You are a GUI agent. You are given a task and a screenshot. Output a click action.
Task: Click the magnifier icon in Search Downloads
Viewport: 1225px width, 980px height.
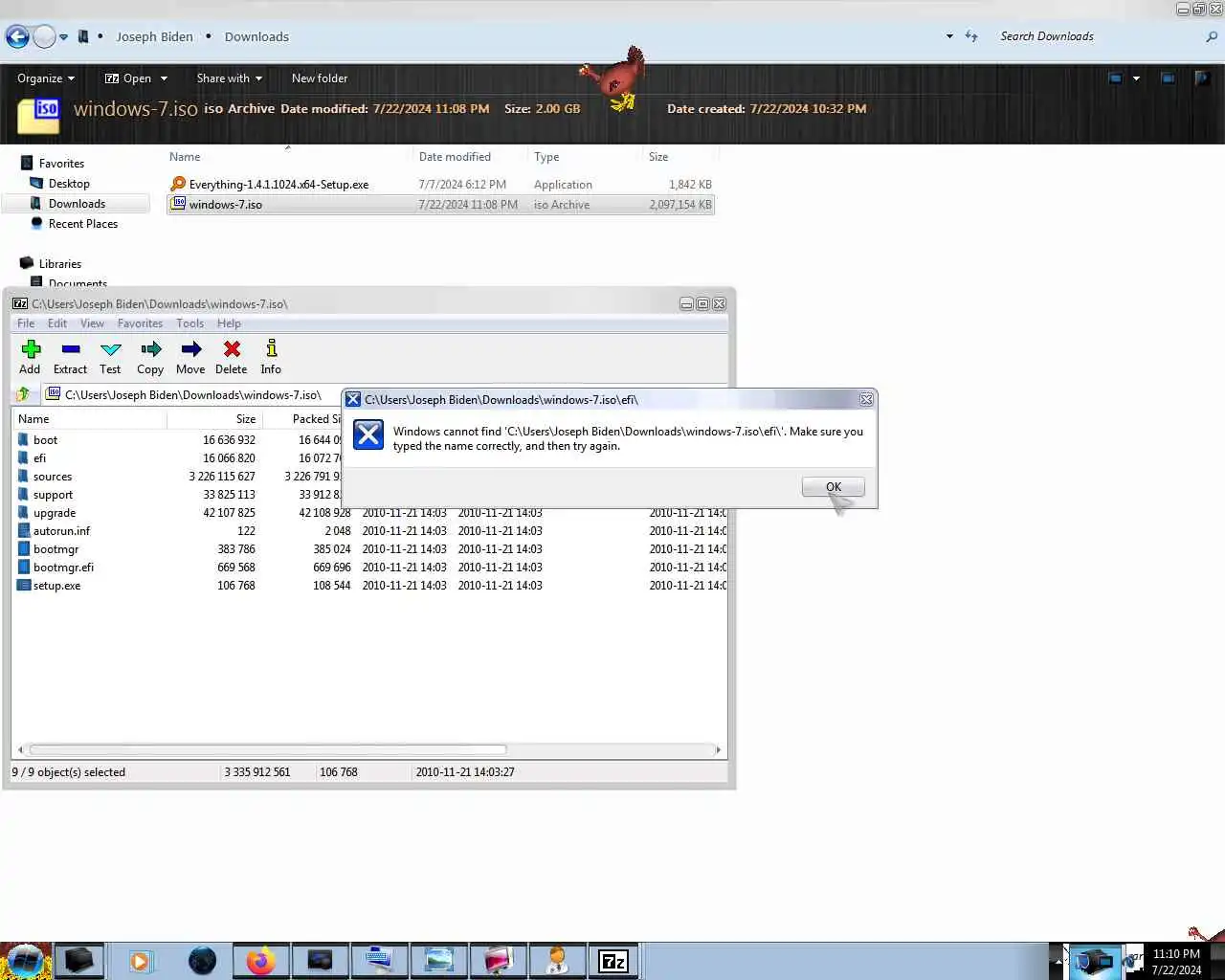pyautogui.click(x=1212, y=36)
